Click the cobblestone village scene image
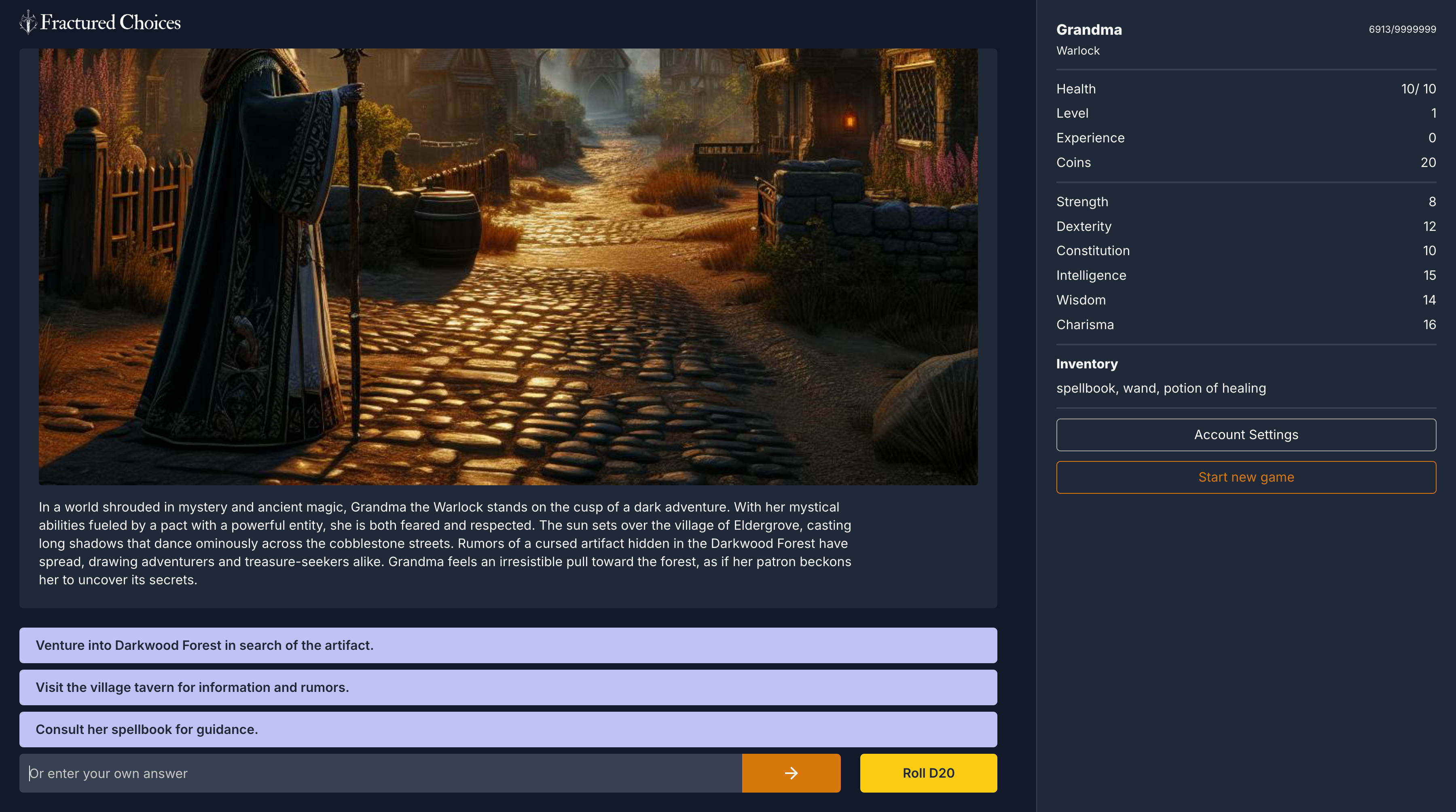Viewport: 1456px width, 812px height. tap(508, 266)
